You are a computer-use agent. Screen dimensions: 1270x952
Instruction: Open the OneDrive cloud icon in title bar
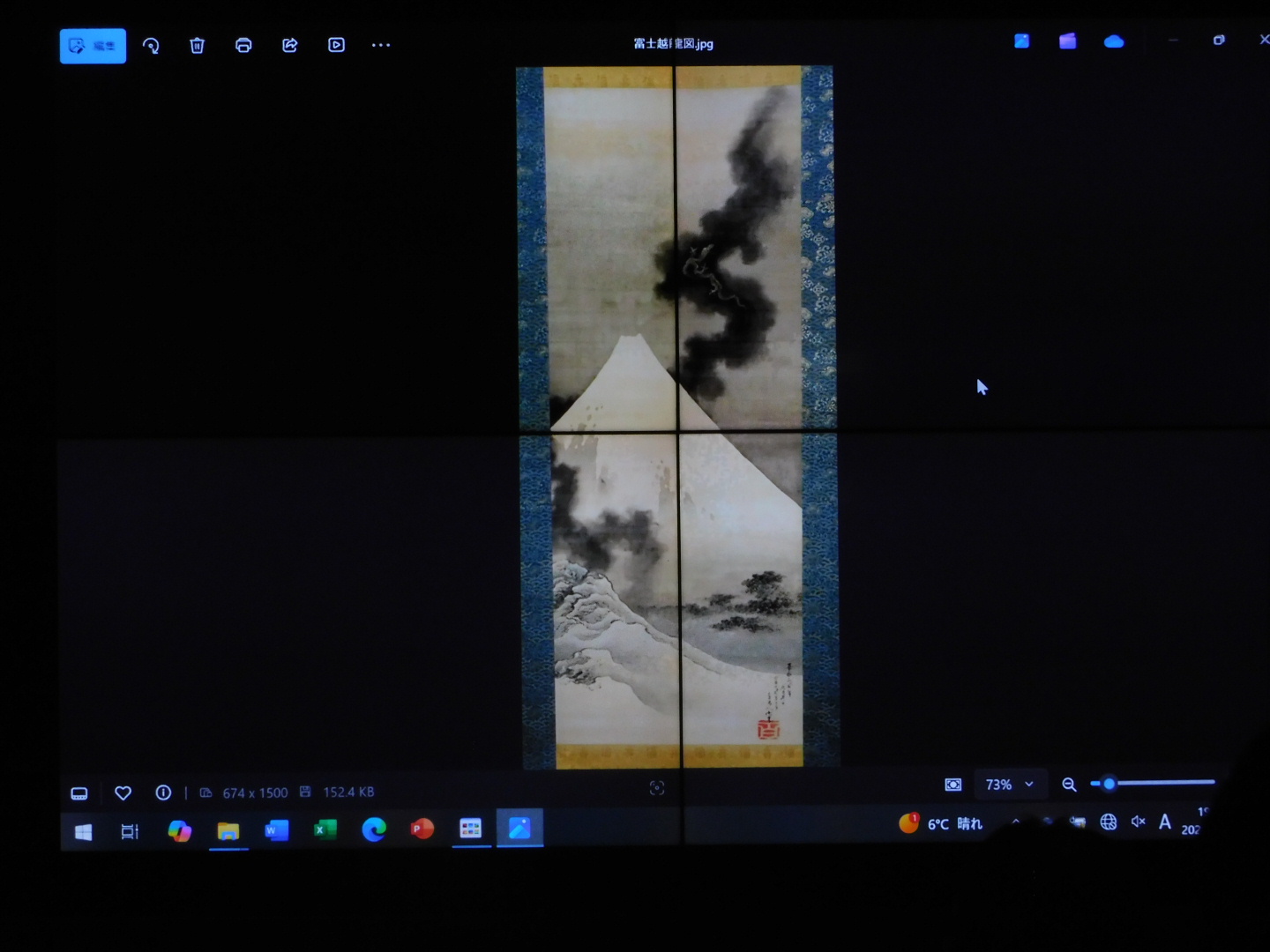(1114, 41)
